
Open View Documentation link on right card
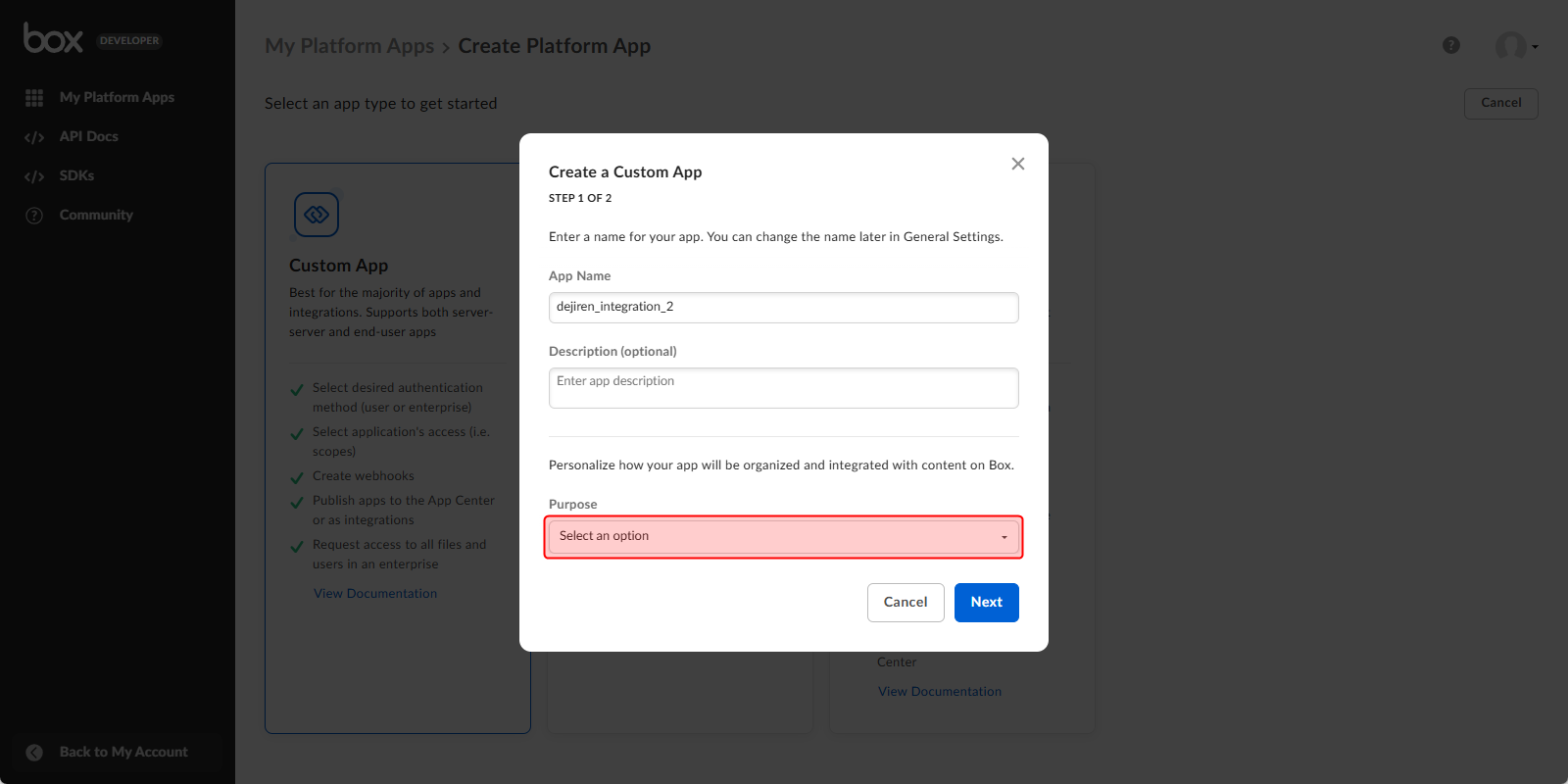940,692
